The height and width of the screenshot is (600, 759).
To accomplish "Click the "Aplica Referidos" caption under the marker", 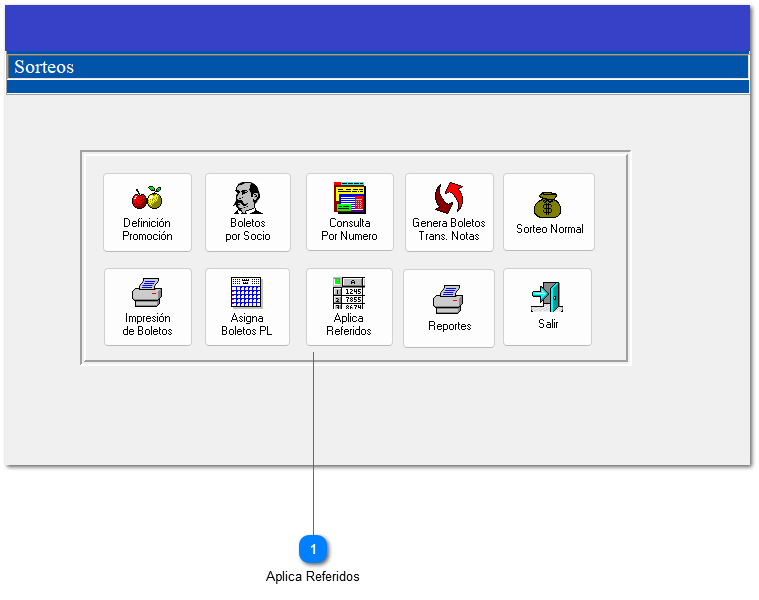I will click(x=313, y=577).
